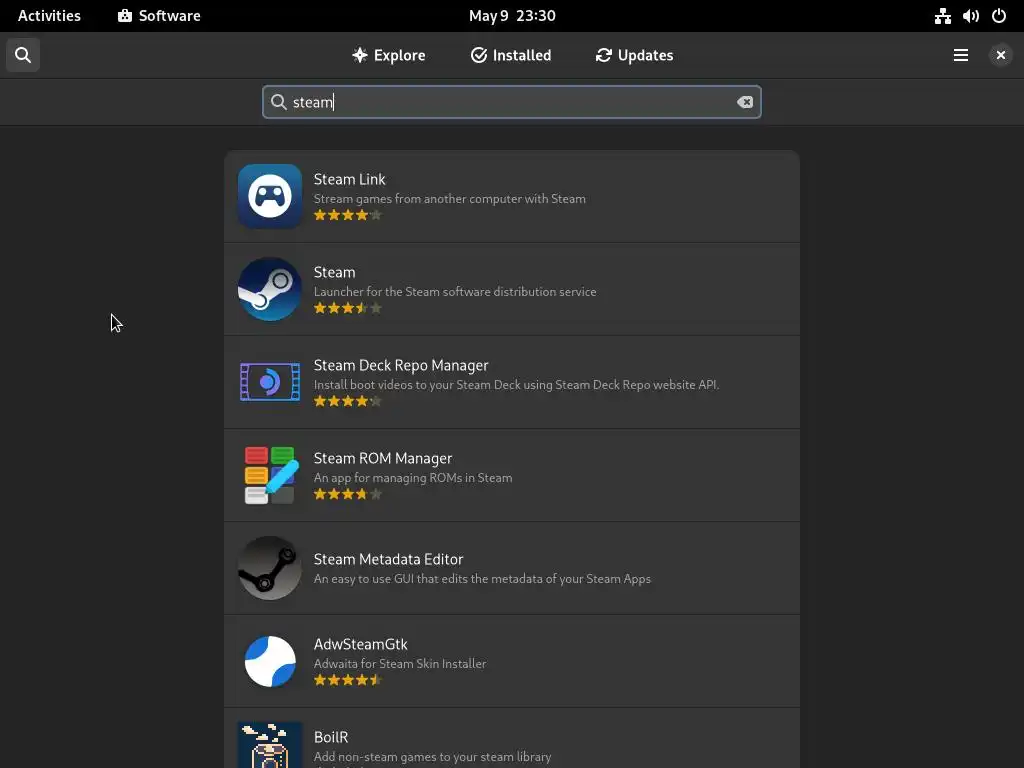Viewport: 1024px width, 768px height.
Task: Click Steam Deck Repo Manager's star rating
Action: coord(347,401)
